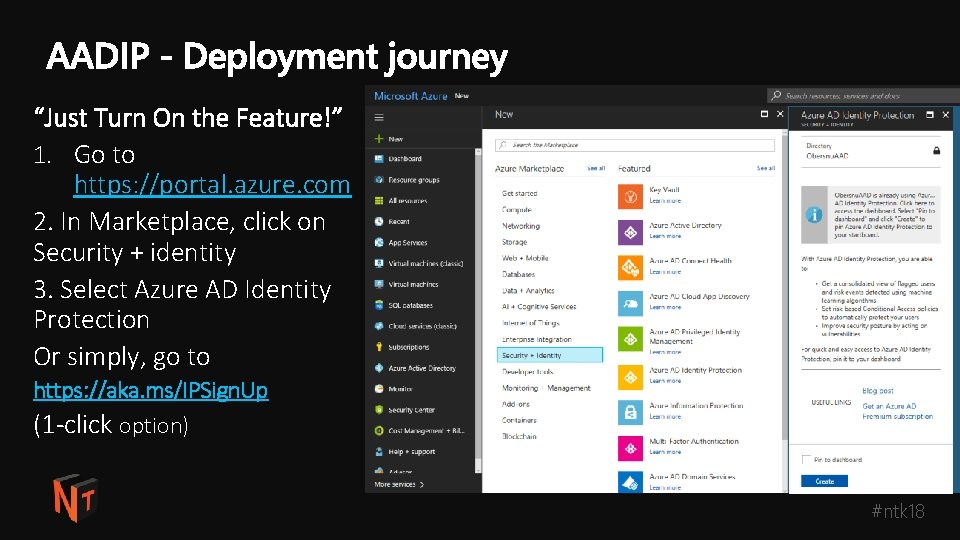
Task: Open Cost Management + Billing icon
Action: click(x=379, y=430)
